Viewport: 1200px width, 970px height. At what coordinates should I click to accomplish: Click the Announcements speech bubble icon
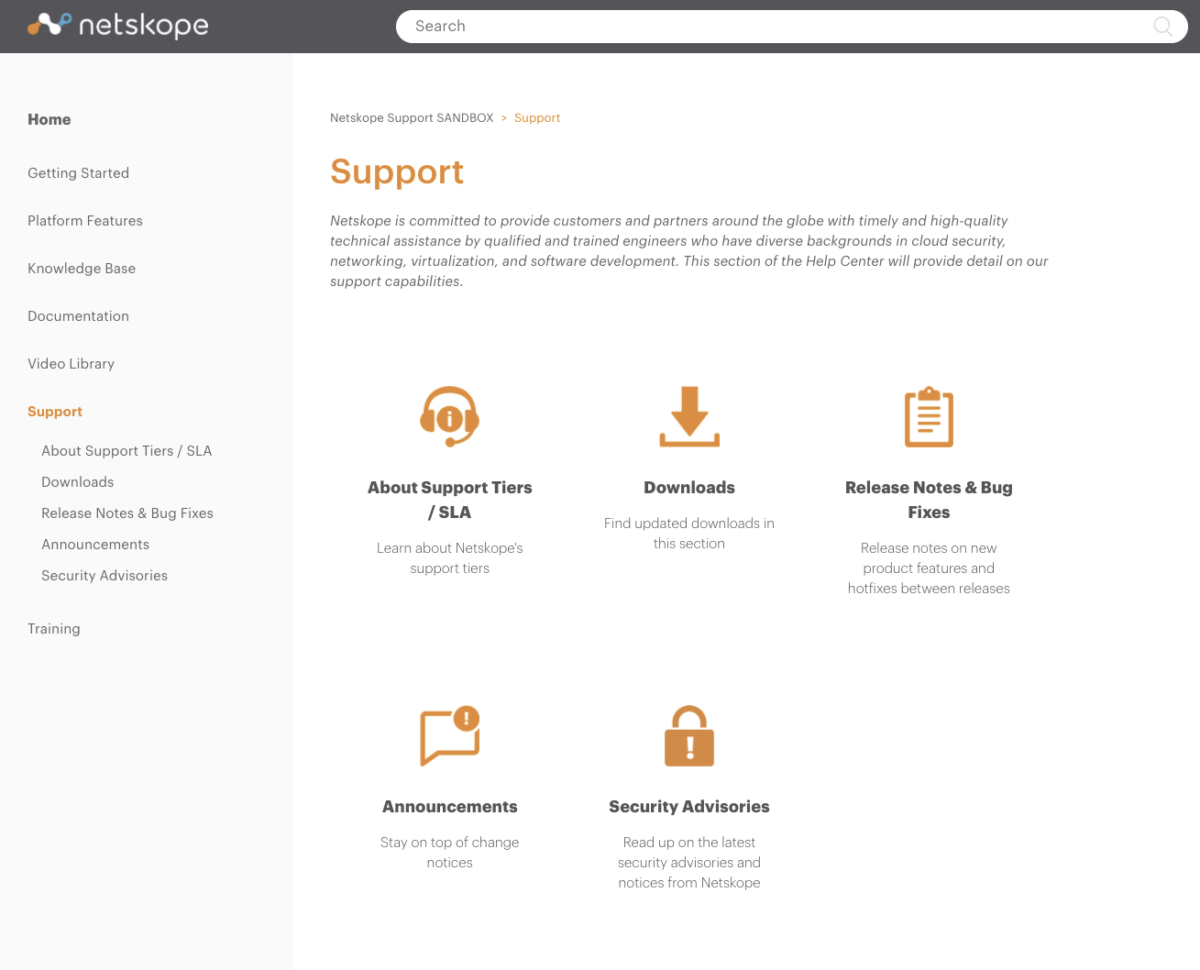click(x=449, y=736)
